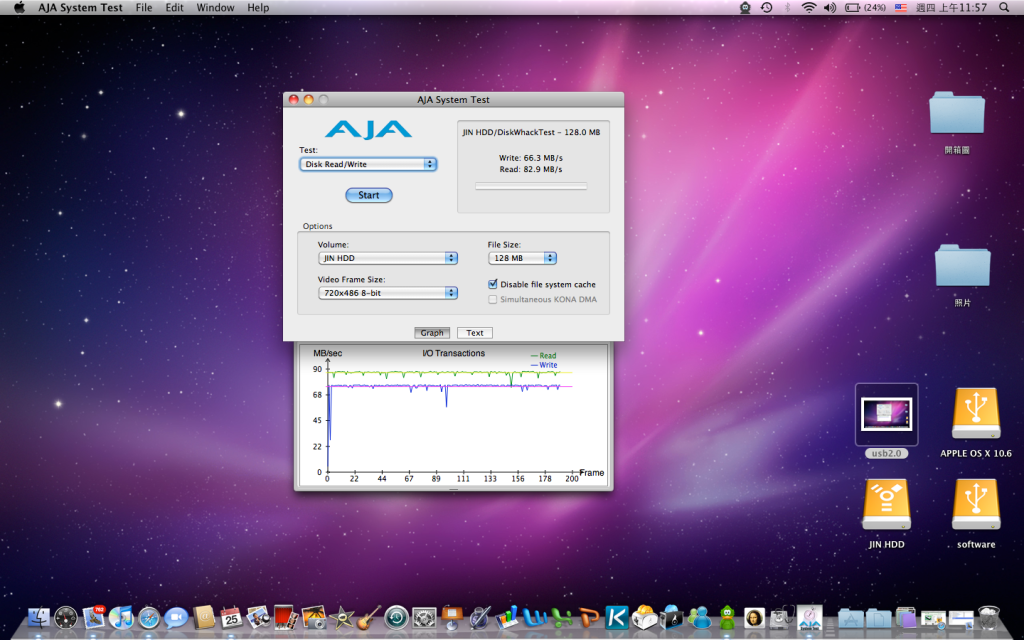
Task: Open the File Size dropdown 128 MB
Action: coord(522,258)
